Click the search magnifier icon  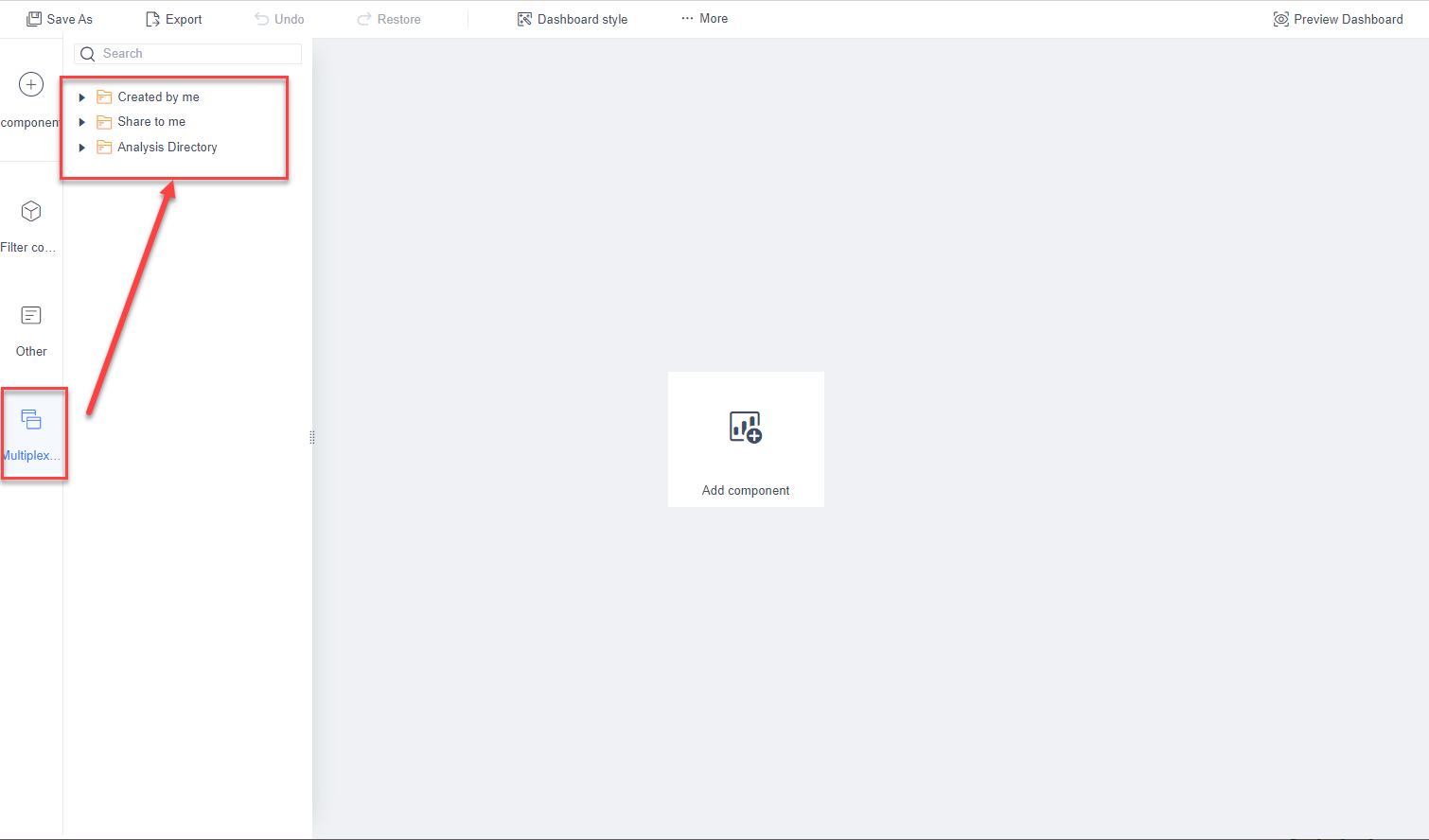pyautogui.click(x=88, y=54)
